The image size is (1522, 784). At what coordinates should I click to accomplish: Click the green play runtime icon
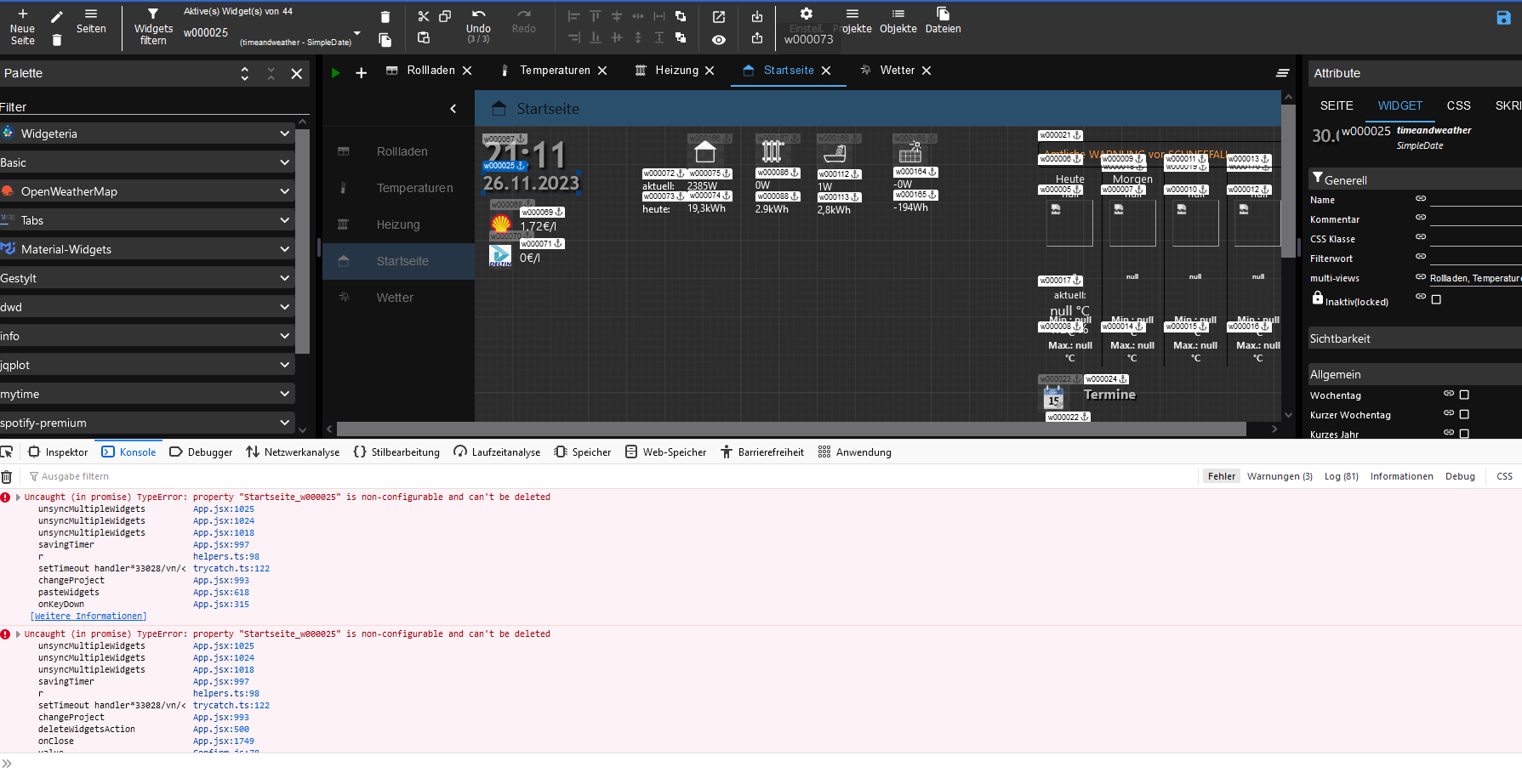point(335,73)
